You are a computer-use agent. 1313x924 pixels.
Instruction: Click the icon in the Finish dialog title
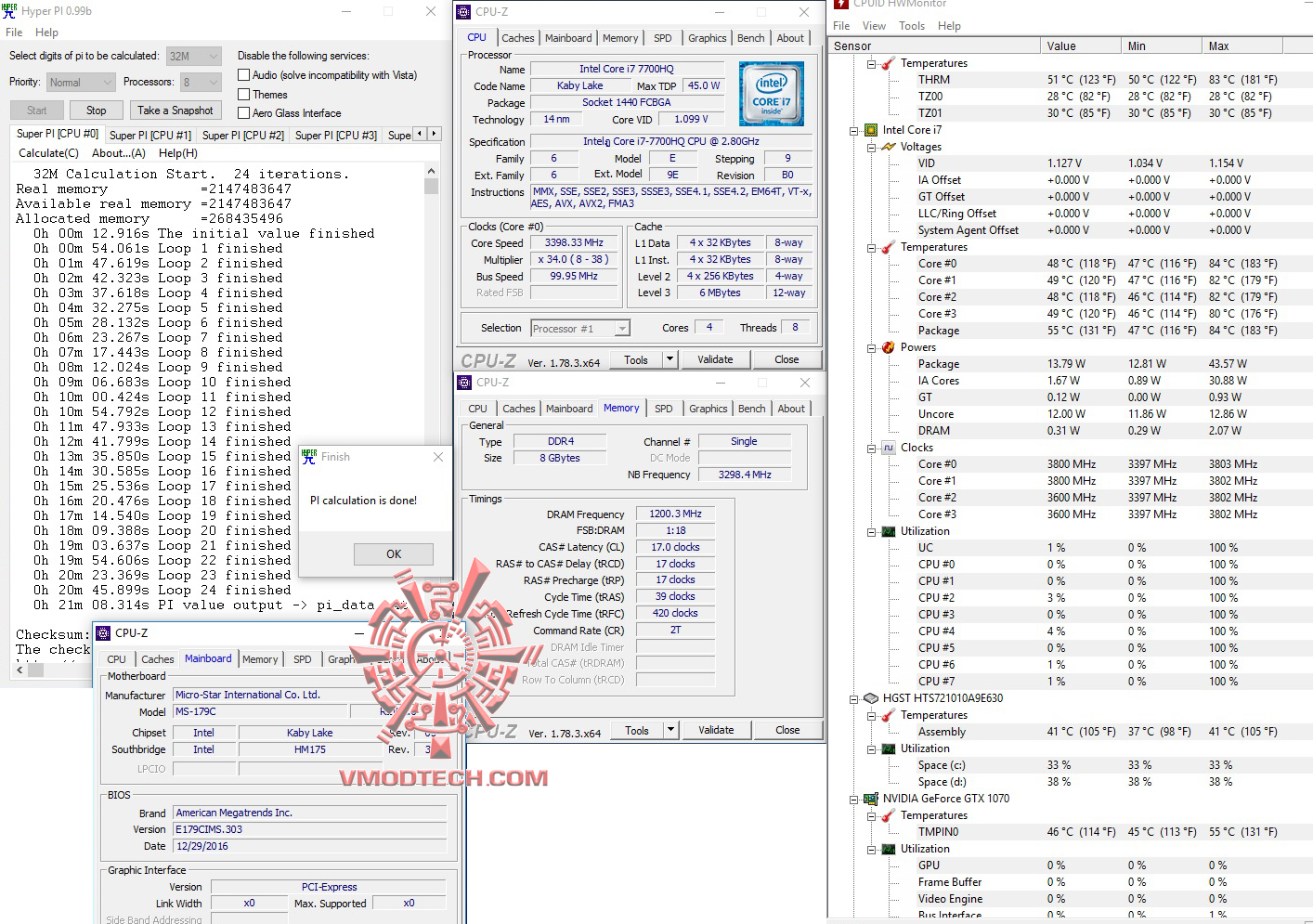coord(309,457)
